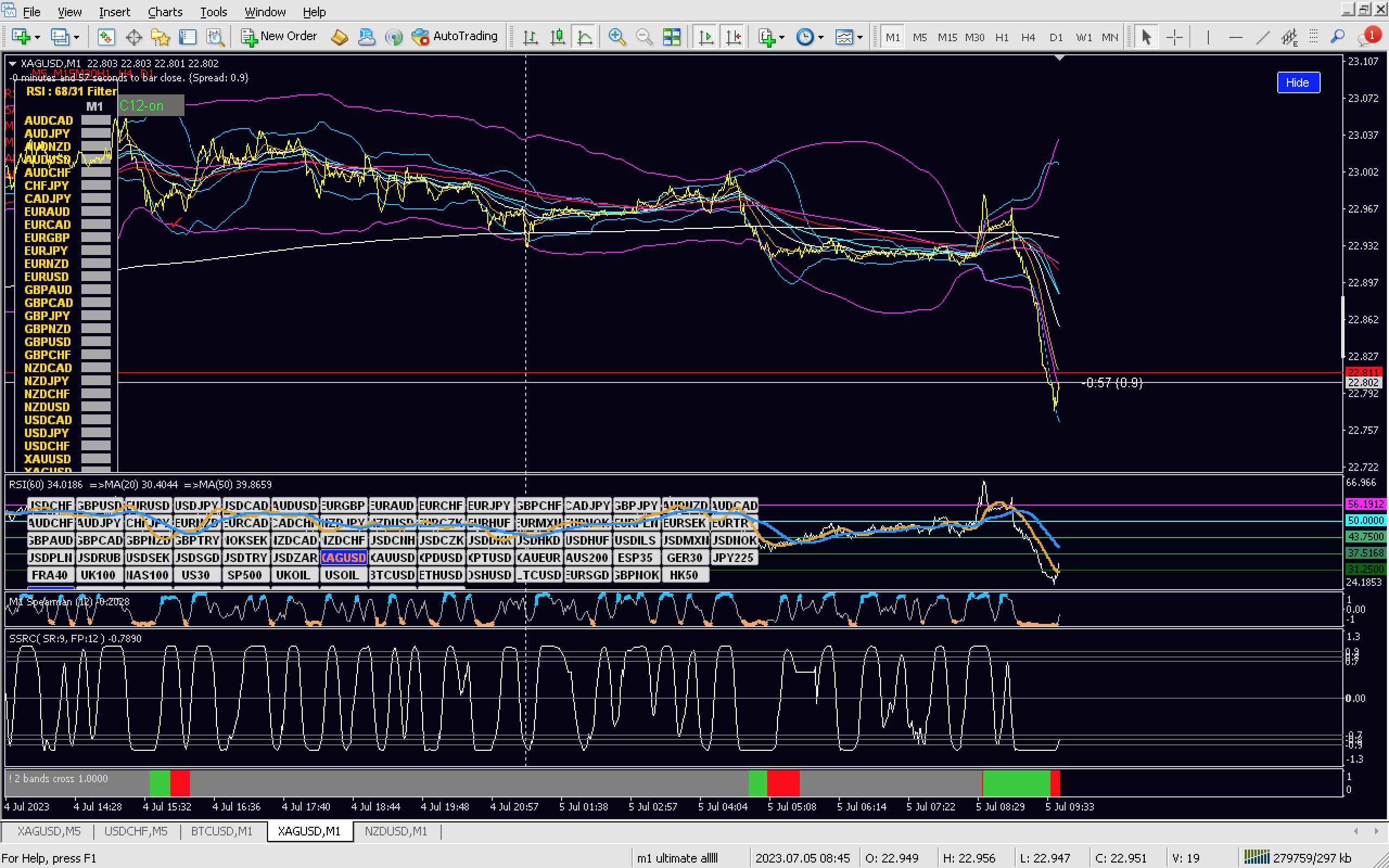Open the Tile Windows icon

671,37
